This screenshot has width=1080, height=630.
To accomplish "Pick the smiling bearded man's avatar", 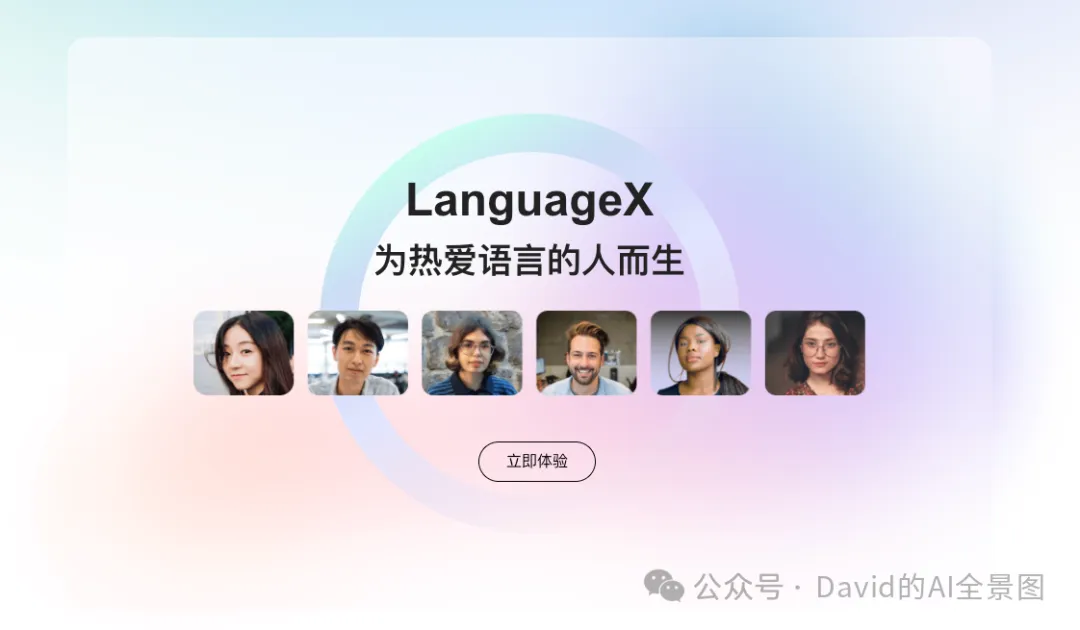I will [586, 353].
